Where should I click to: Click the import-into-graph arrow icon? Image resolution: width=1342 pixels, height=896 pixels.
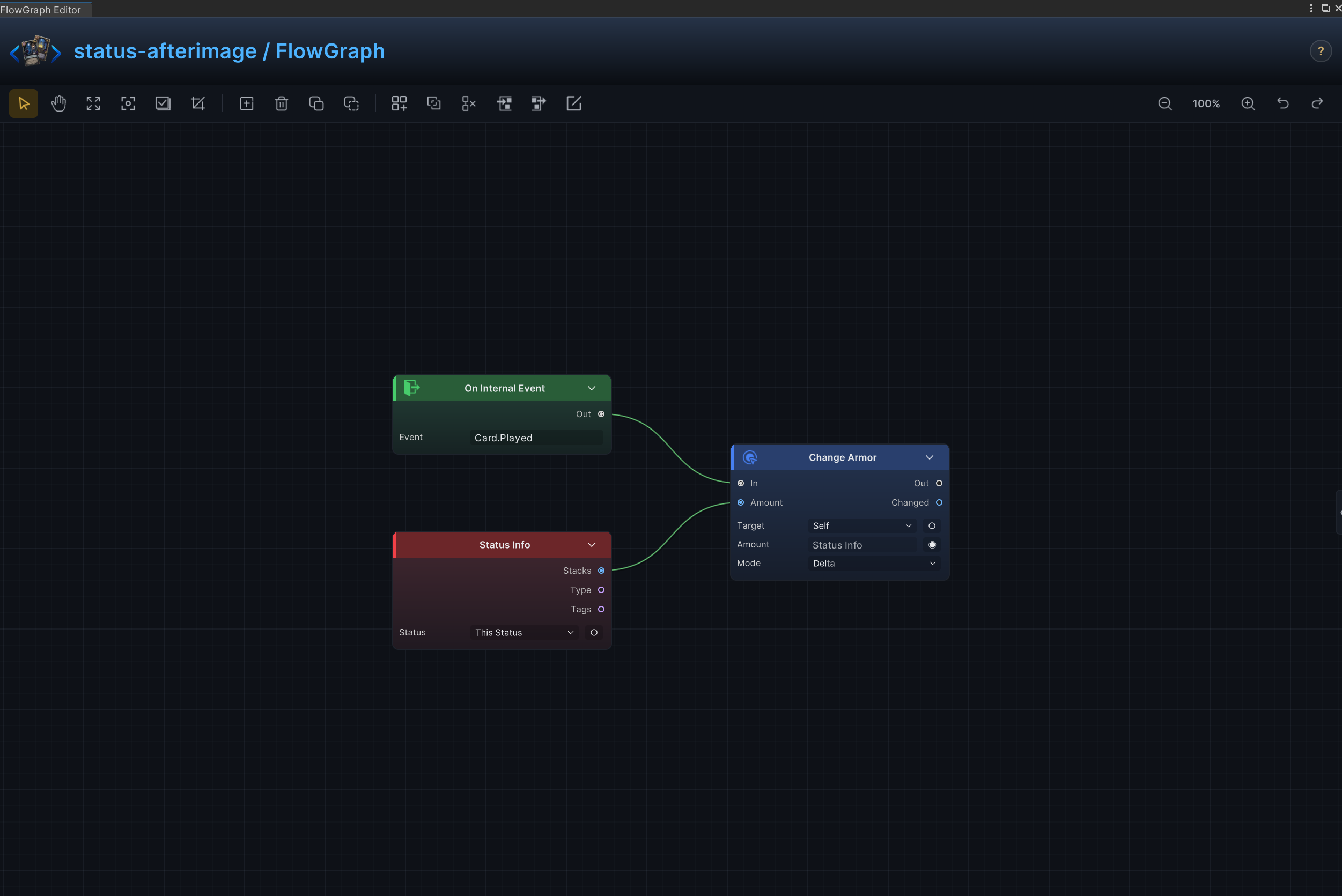pyautogui.click(x=504, y=103)
